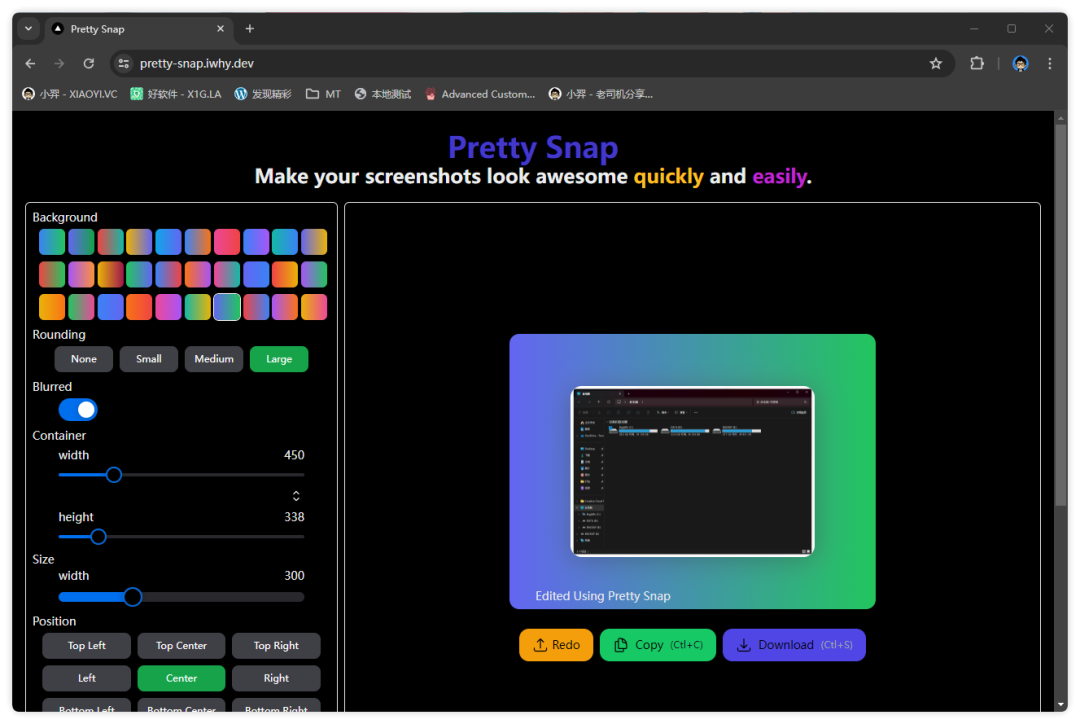Viewport: 1080px width, 724px height.
Task: Open the browser extensions puzzle icon
Action: tap(977, 63)
